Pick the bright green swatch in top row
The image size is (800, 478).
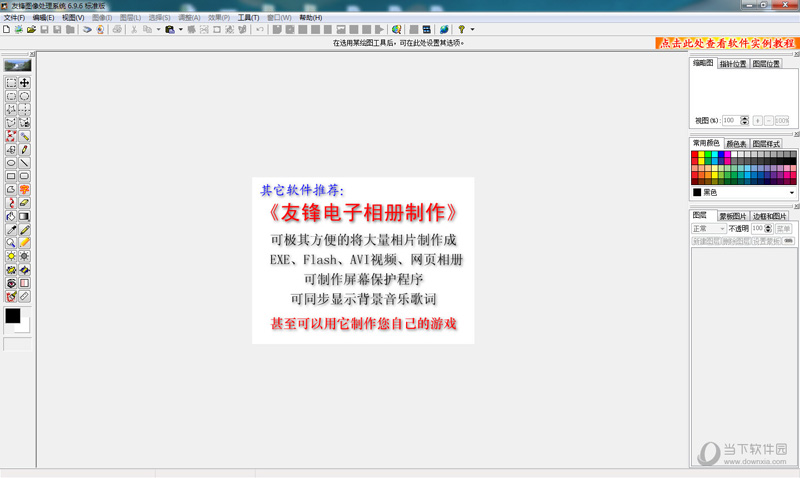click(708, 155)
